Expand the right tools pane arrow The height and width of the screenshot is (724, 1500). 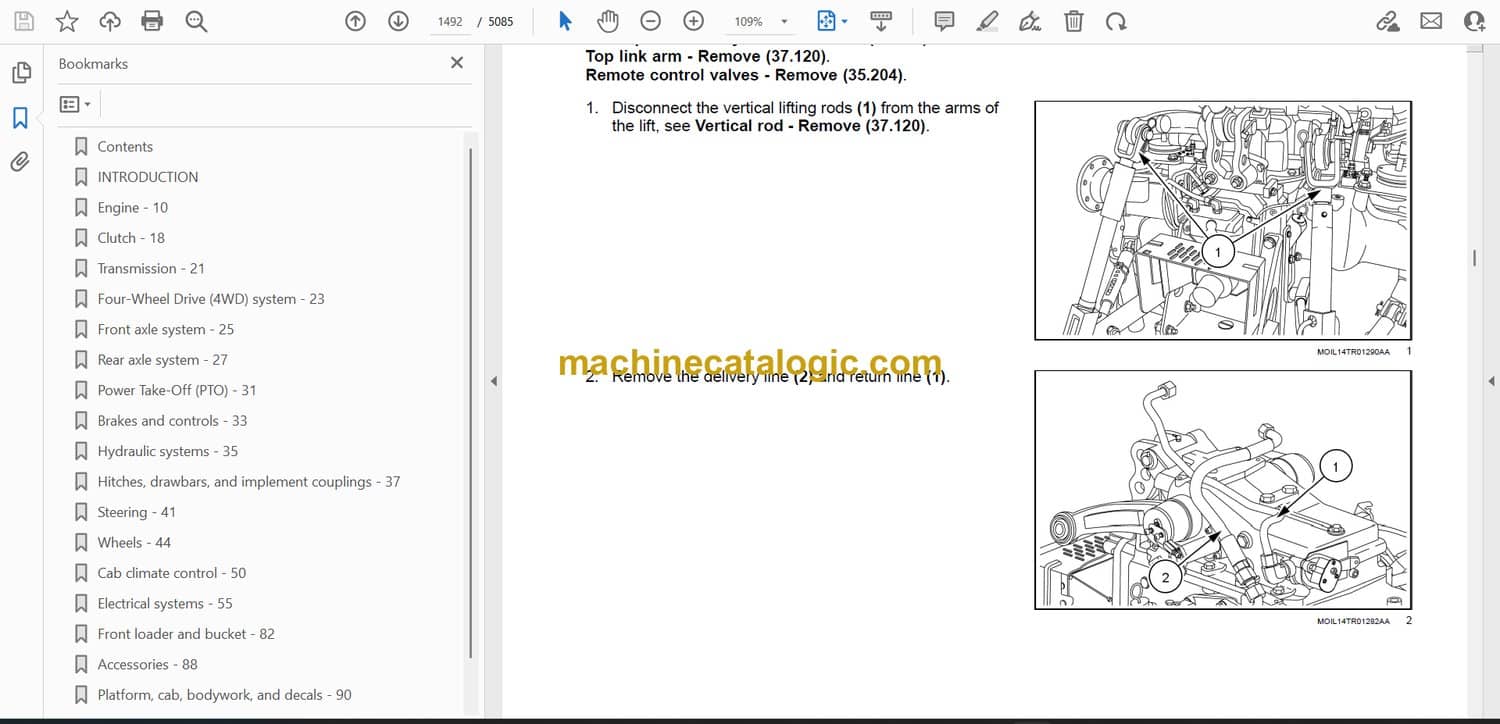(x=1491, y=381)
